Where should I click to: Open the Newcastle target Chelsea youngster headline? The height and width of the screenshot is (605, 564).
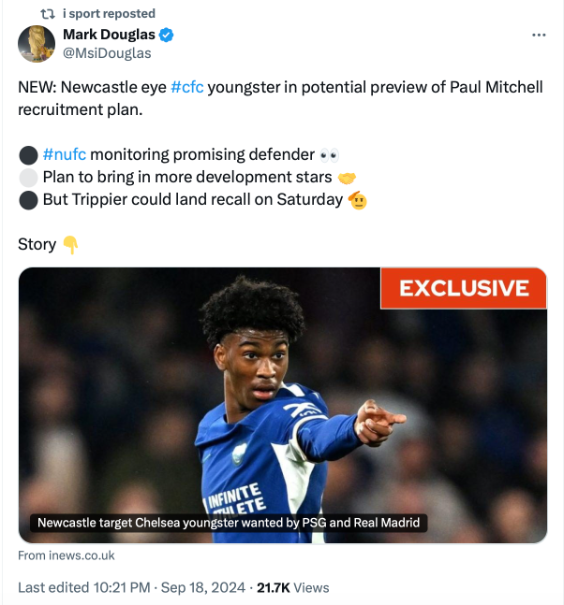pos(228,523)
